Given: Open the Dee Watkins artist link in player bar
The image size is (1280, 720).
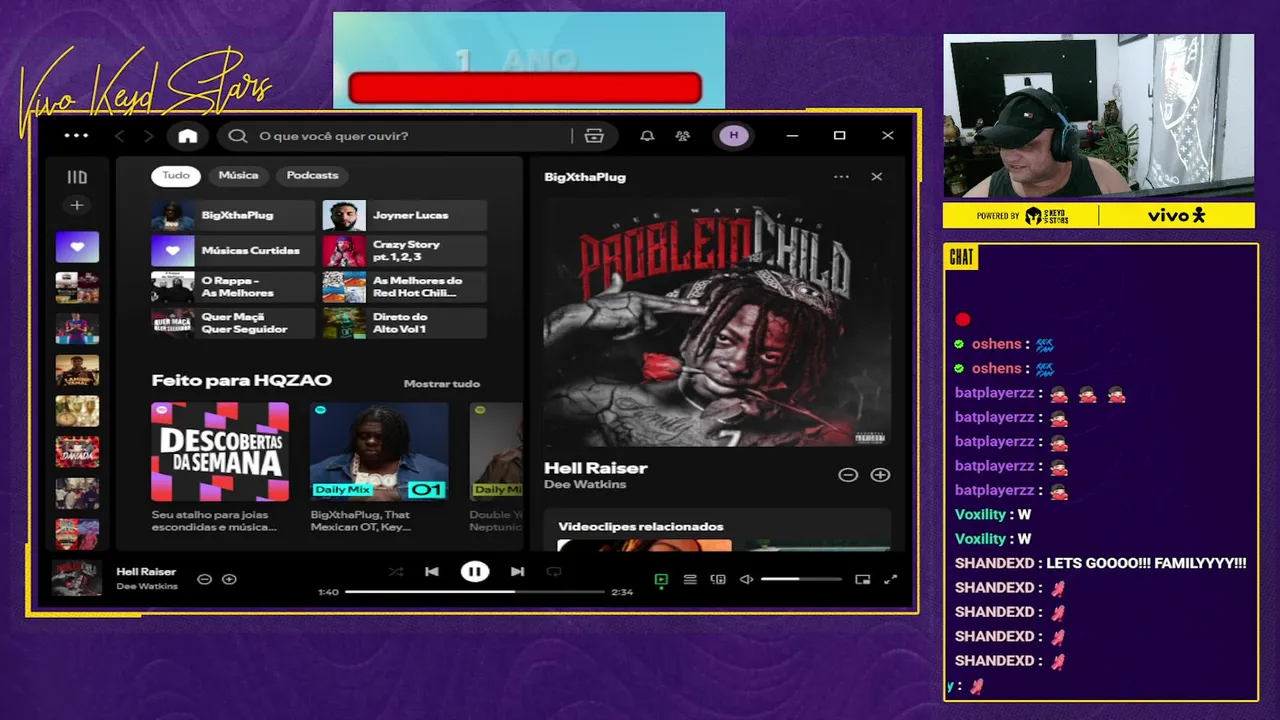Looking at the screenshot, I should (x=147, y=586).
